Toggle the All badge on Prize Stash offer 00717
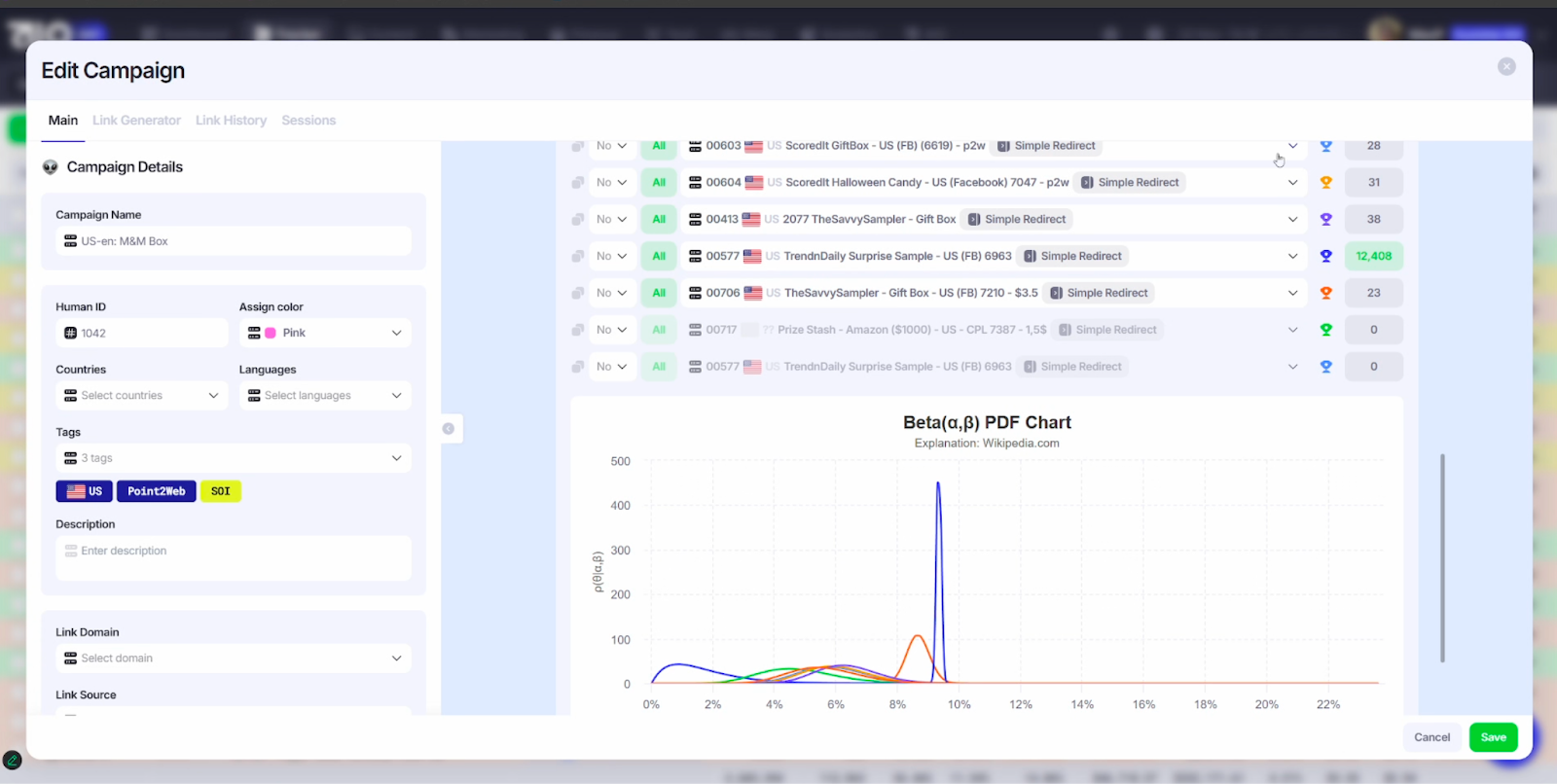1557x784 pixels. [x=659, y=330]
